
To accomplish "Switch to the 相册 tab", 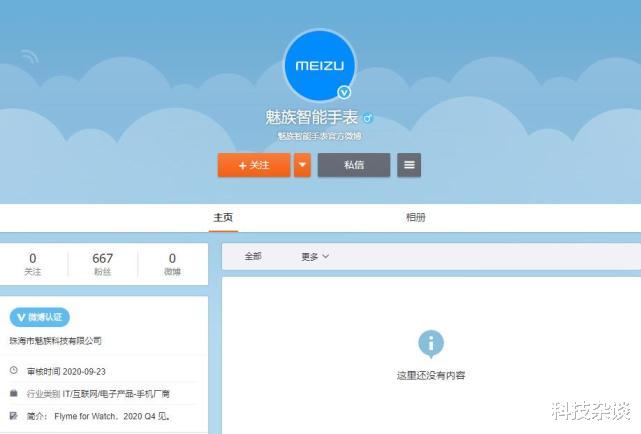I will click(416, 217).
